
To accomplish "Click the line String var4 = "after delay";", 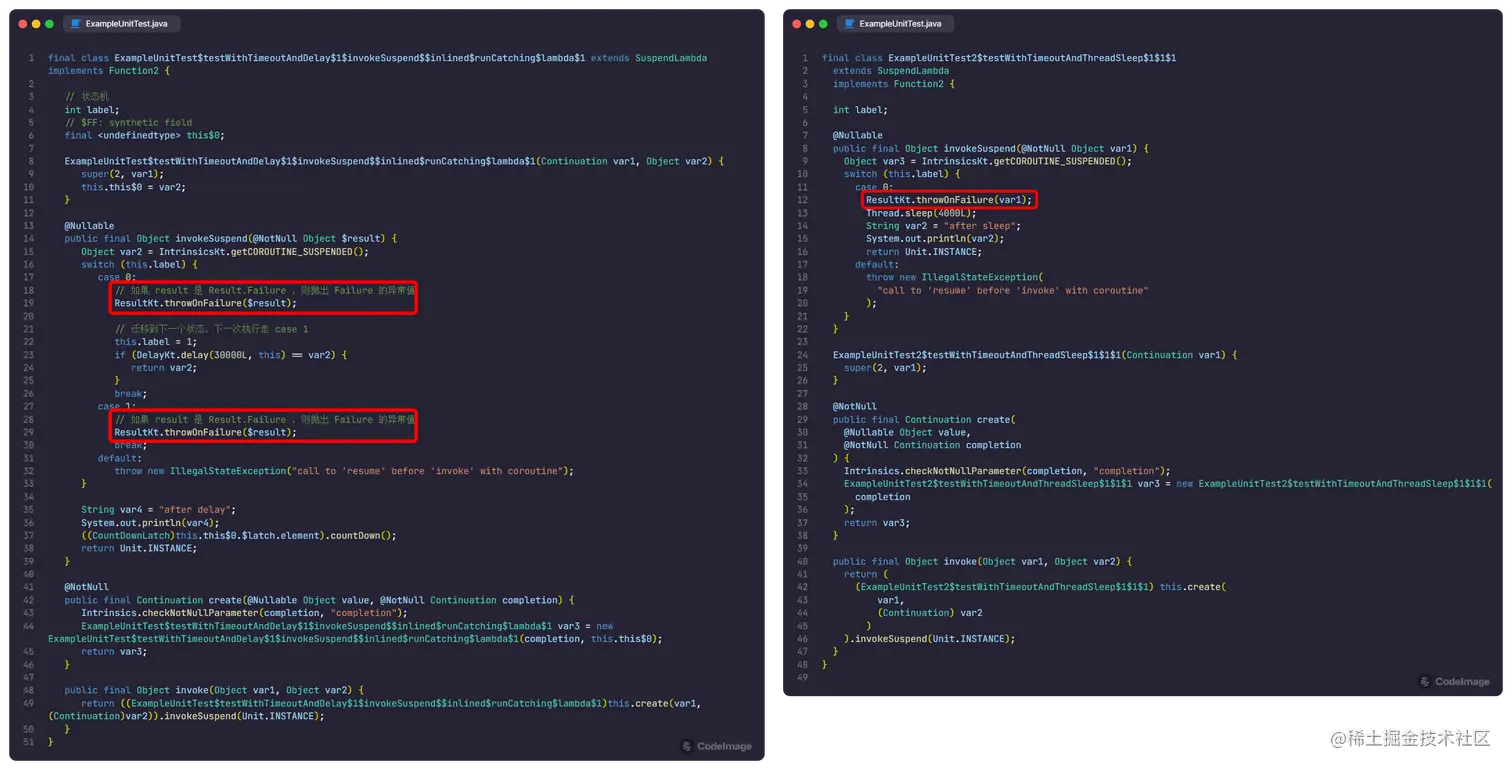I will (158, 510).
